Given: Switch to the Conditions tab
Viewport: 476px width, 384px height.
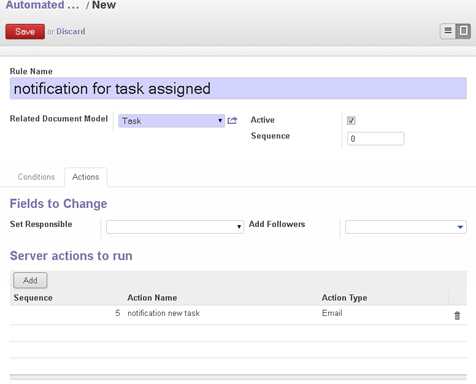Looking at the screenshot, I should coord(36,177).
